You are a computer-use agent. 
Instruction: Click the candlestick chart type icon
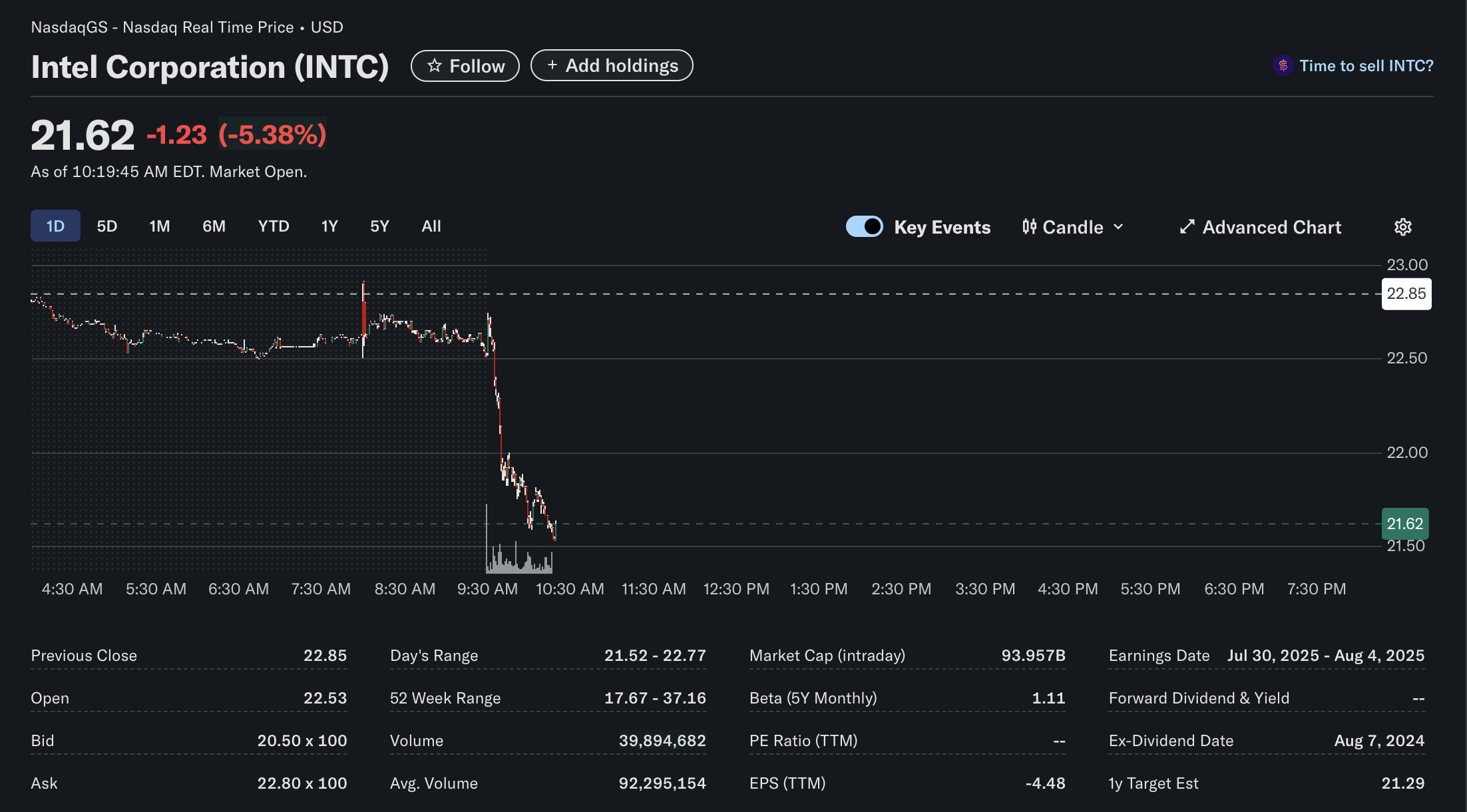[x=1029, y=227]
